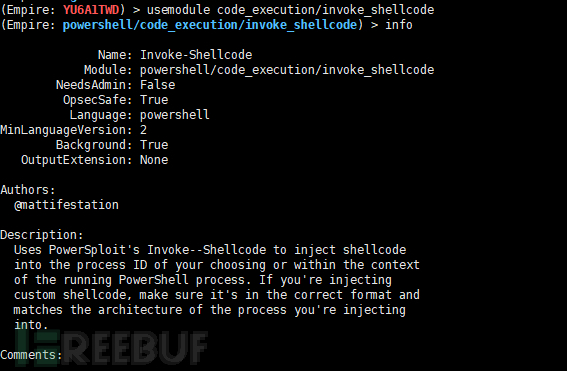Click the OpsecSafe value True
The width and height of the screenshot is (567, 371).
coord(154,100)
